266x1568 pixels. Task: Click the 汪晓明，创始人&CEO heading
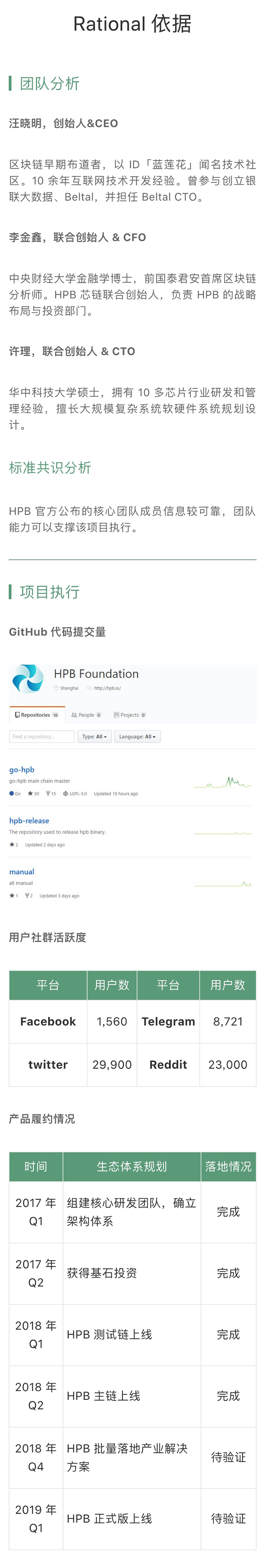64,124
